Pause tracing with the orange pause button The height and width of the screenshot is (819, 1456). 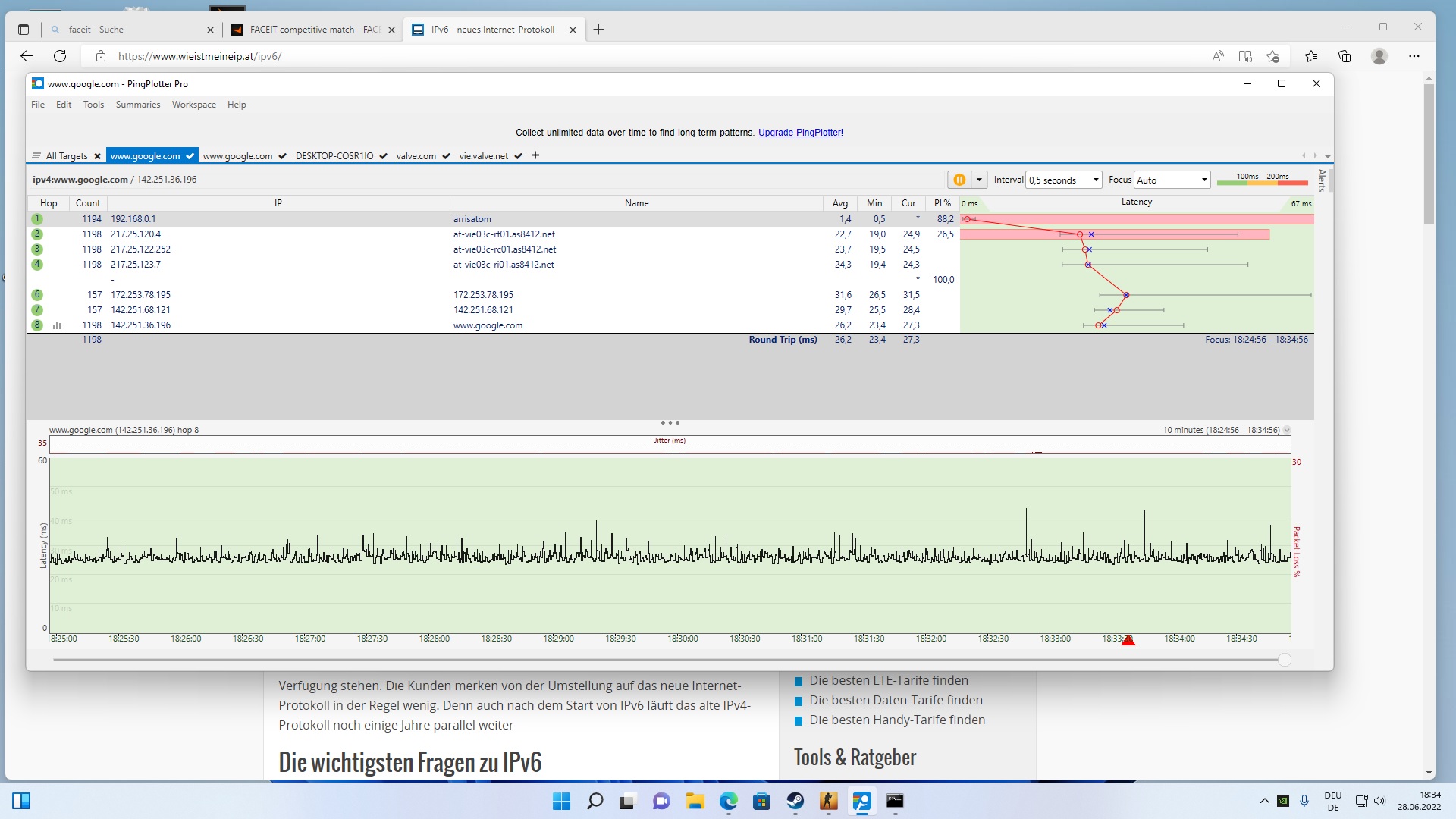tap(959, 180)
